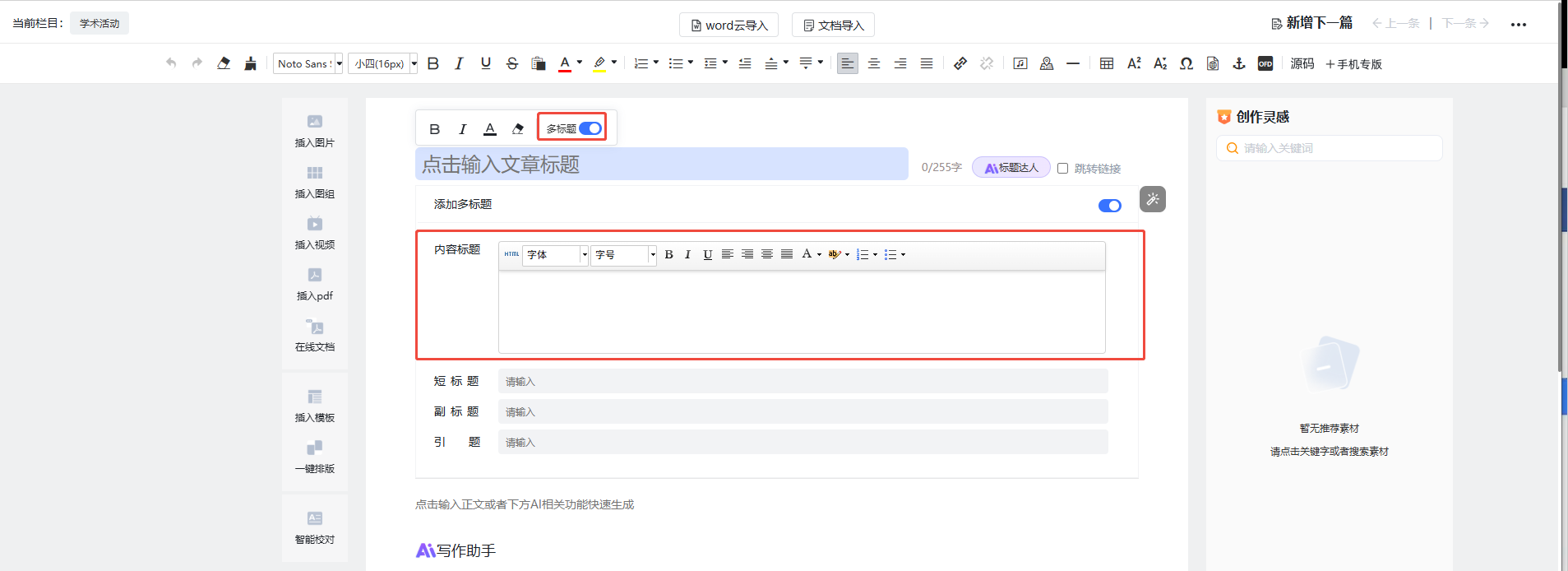Toggle the 多标题 switch in floating toolbar
1568x571 pixels.
[x=590, y=128]
